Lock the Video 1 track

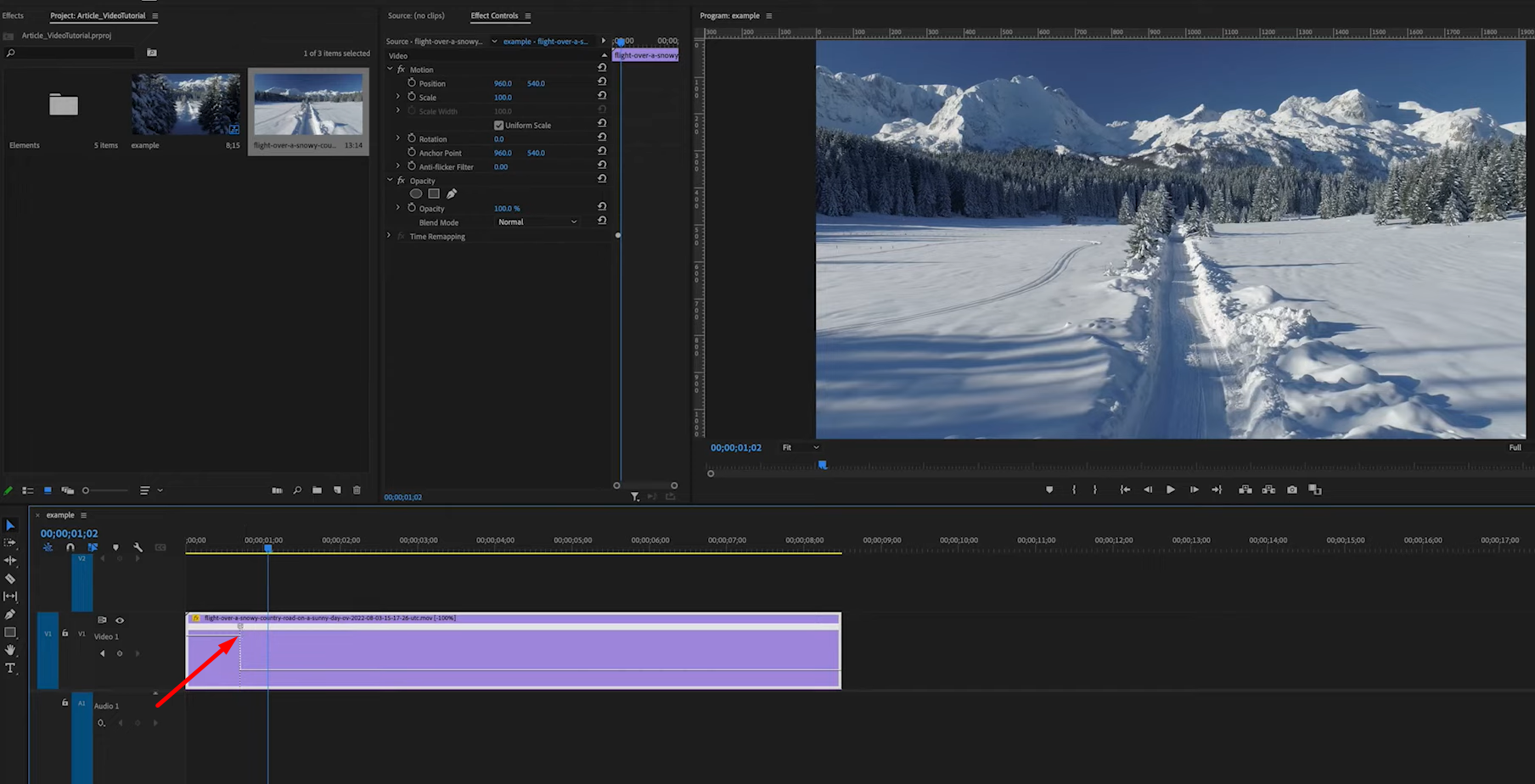pos(65,633)
